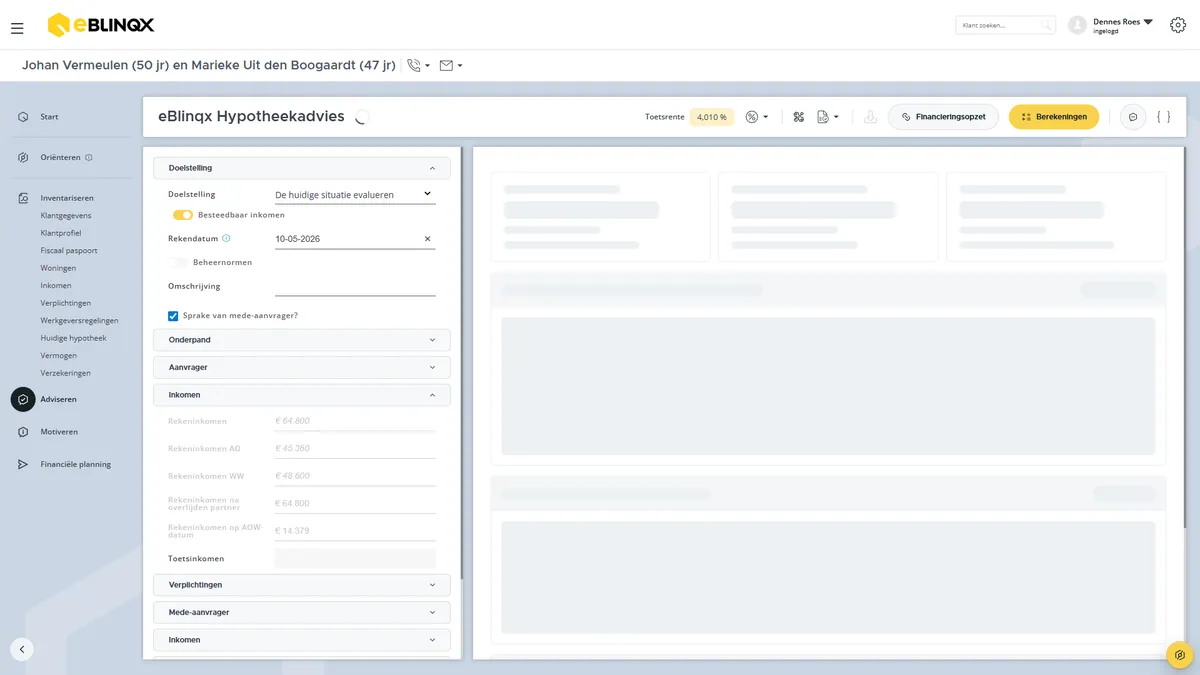Image resolution: width=1200 pixels, height=675 pixels.
Task: Collapse the Doelstelling section header
Action: pyautogui.click(x=302, y=168)
